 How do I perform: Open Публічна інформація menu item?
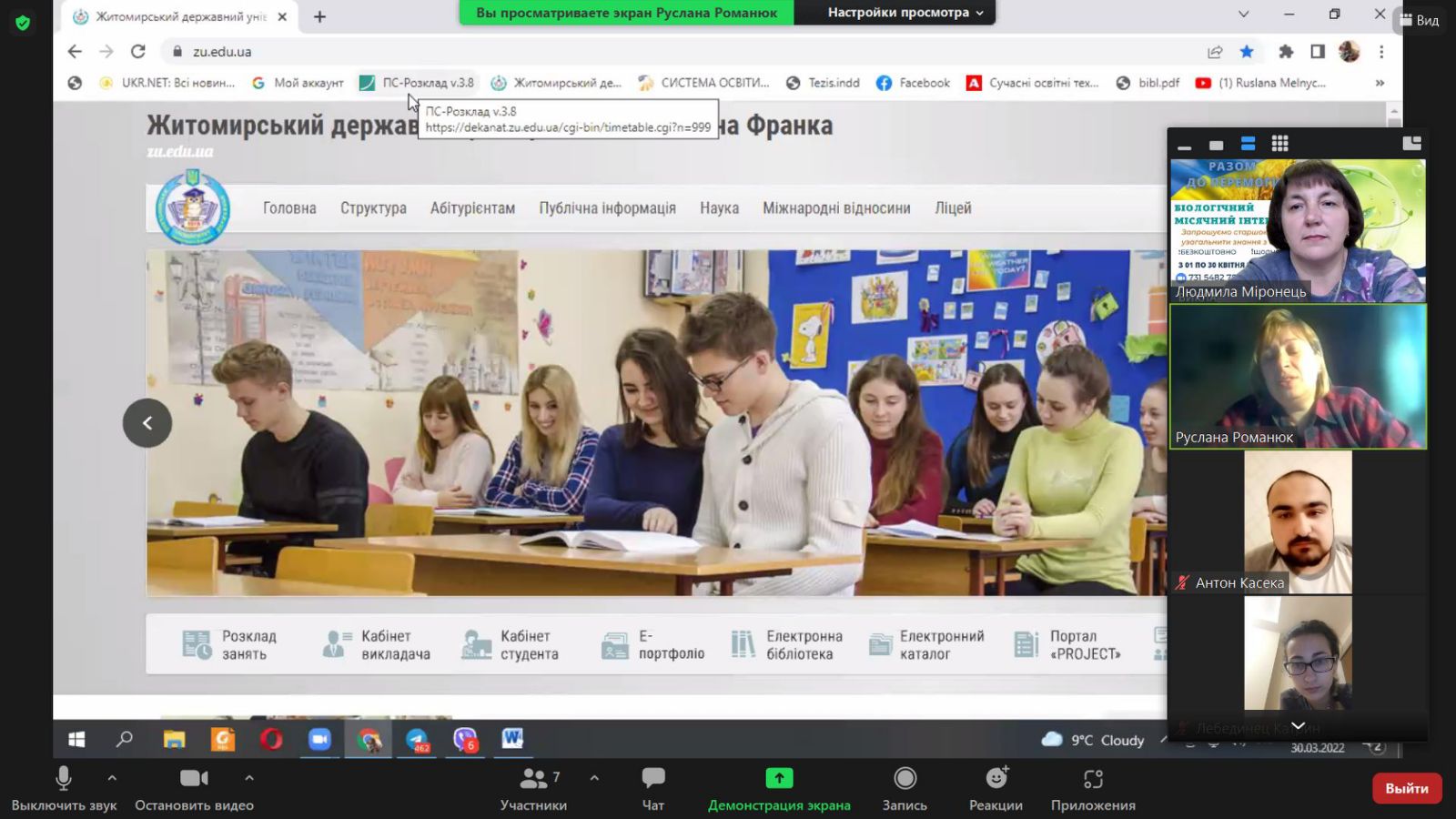point(607,208)
